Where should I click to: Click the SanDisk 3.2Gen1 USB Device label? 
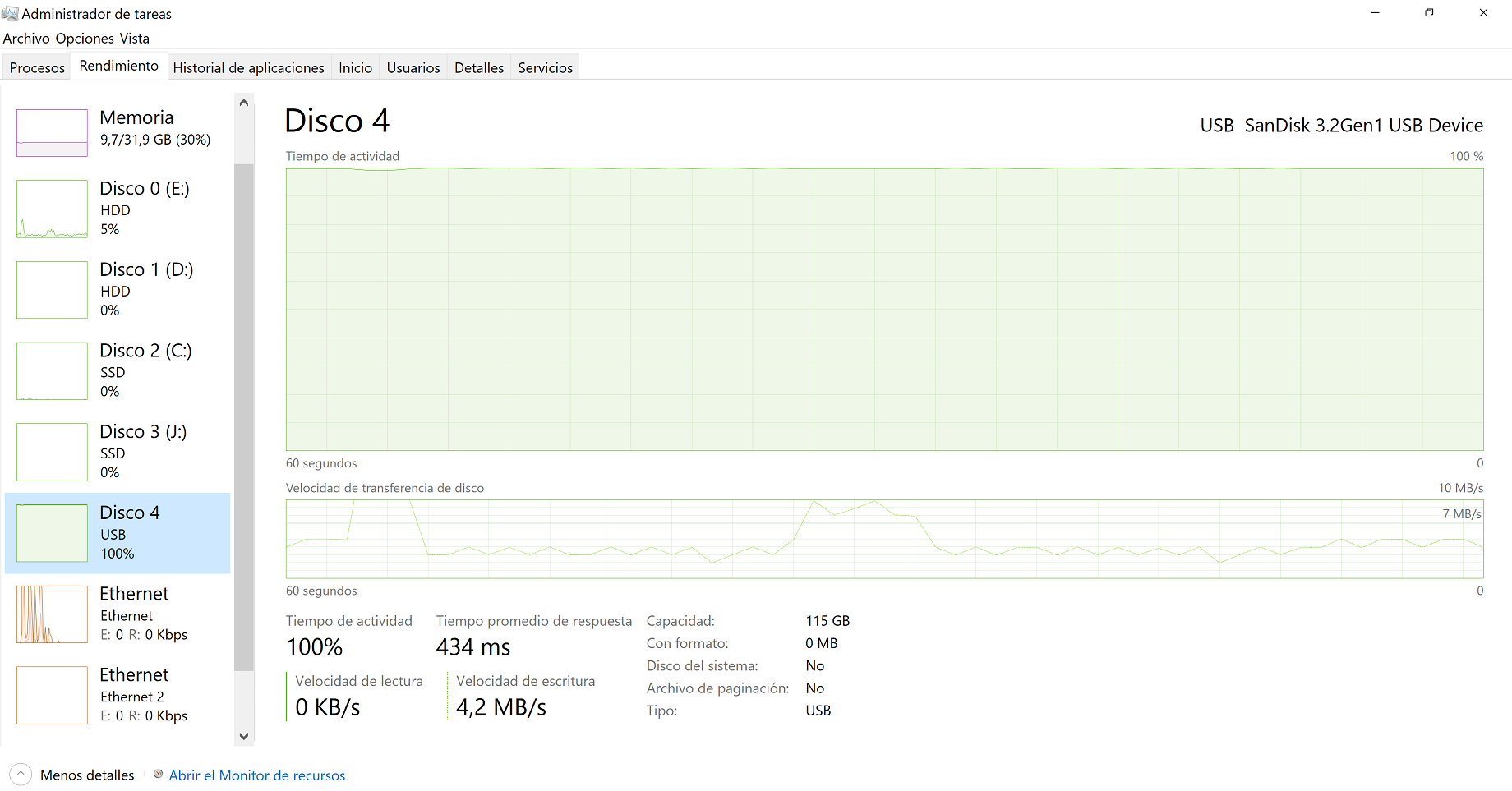1363,125
